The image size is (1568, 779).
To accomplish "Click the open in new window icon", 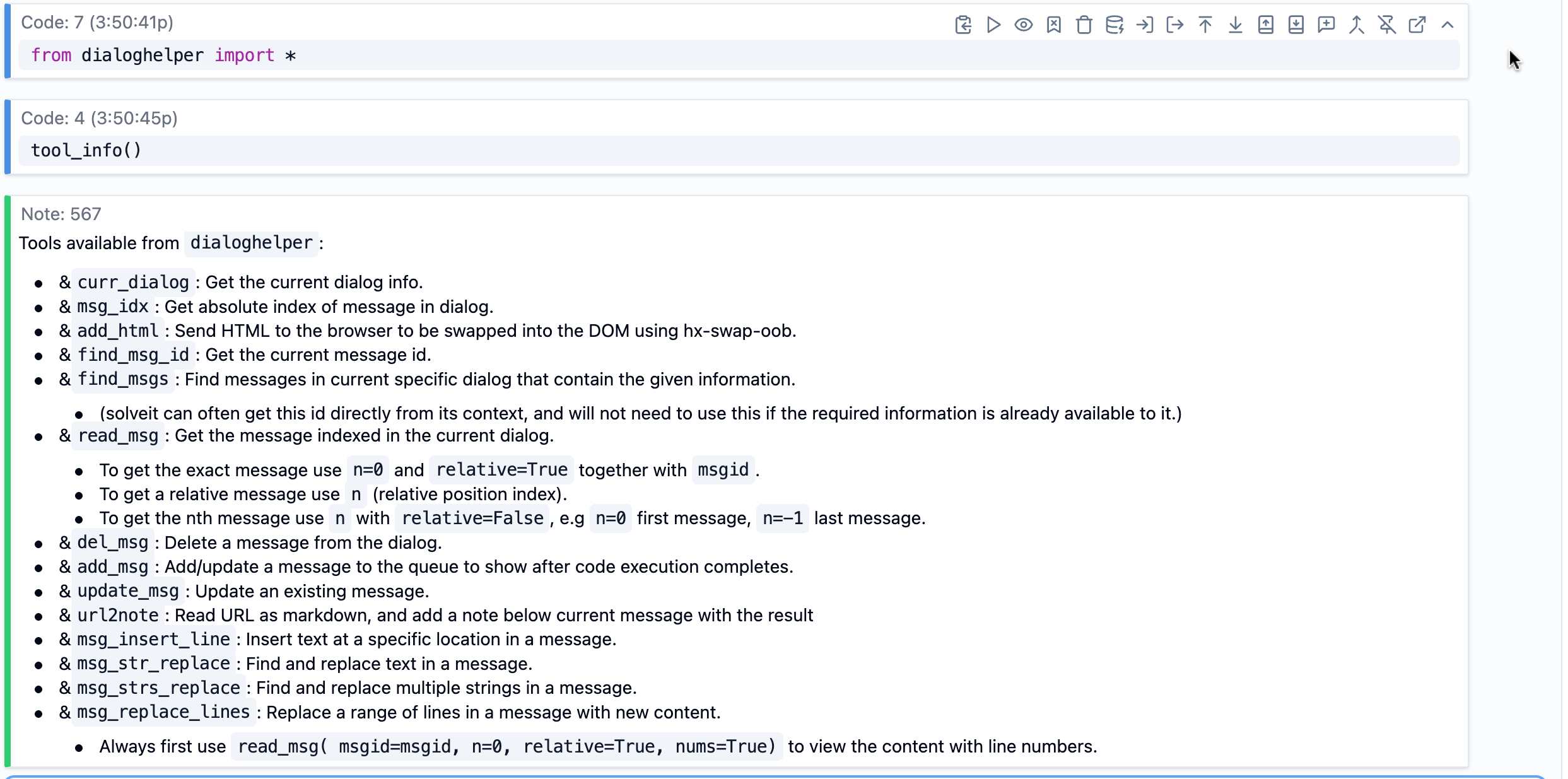I will coord(1417,25).
